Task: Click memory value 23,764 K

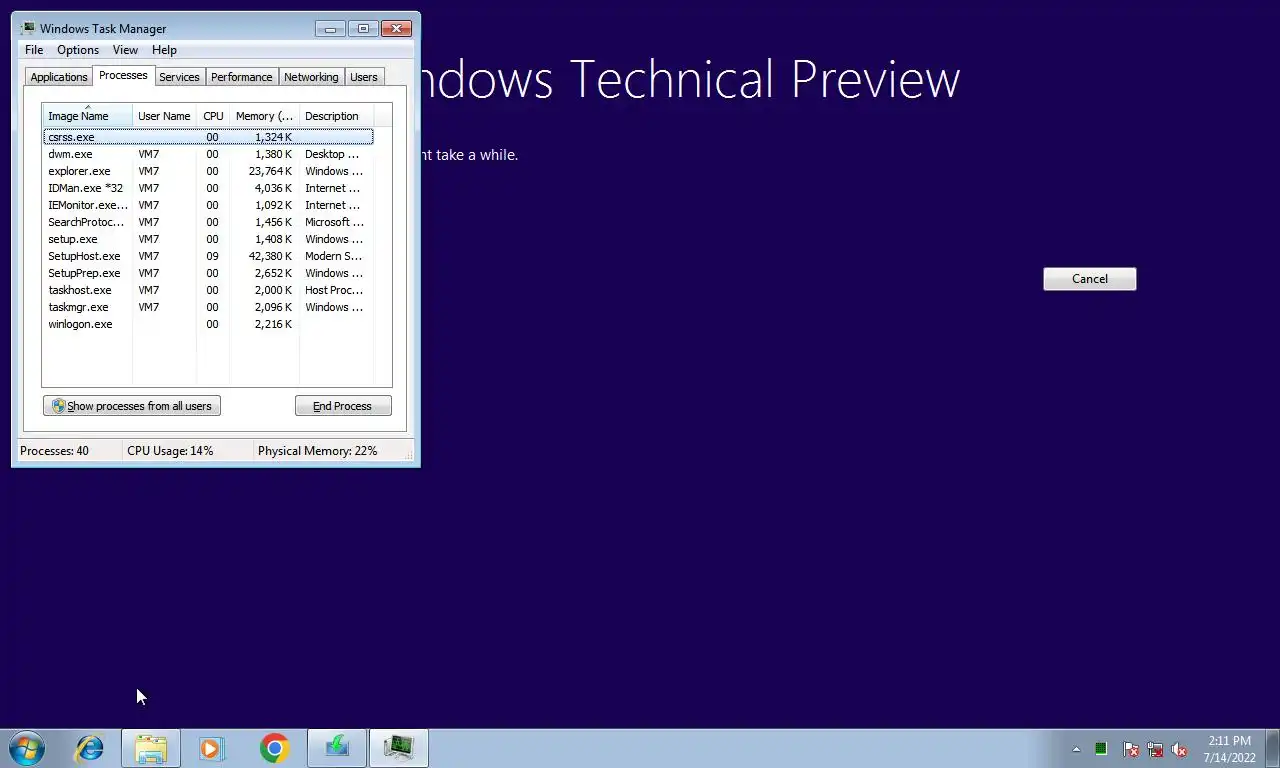Action: click(x=270, y=171)
